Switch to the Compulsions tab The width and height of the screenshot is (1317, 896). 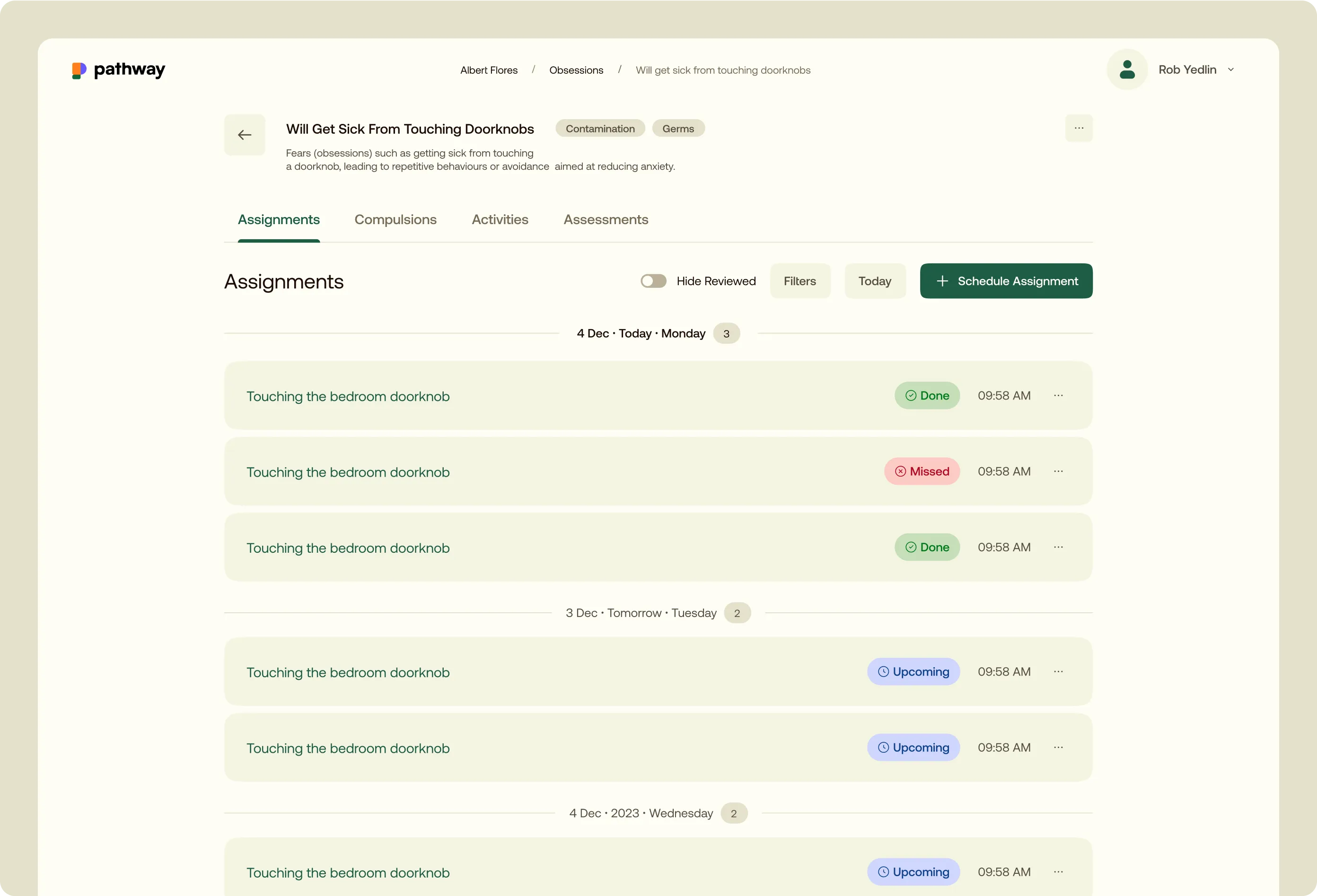point(395,220)
